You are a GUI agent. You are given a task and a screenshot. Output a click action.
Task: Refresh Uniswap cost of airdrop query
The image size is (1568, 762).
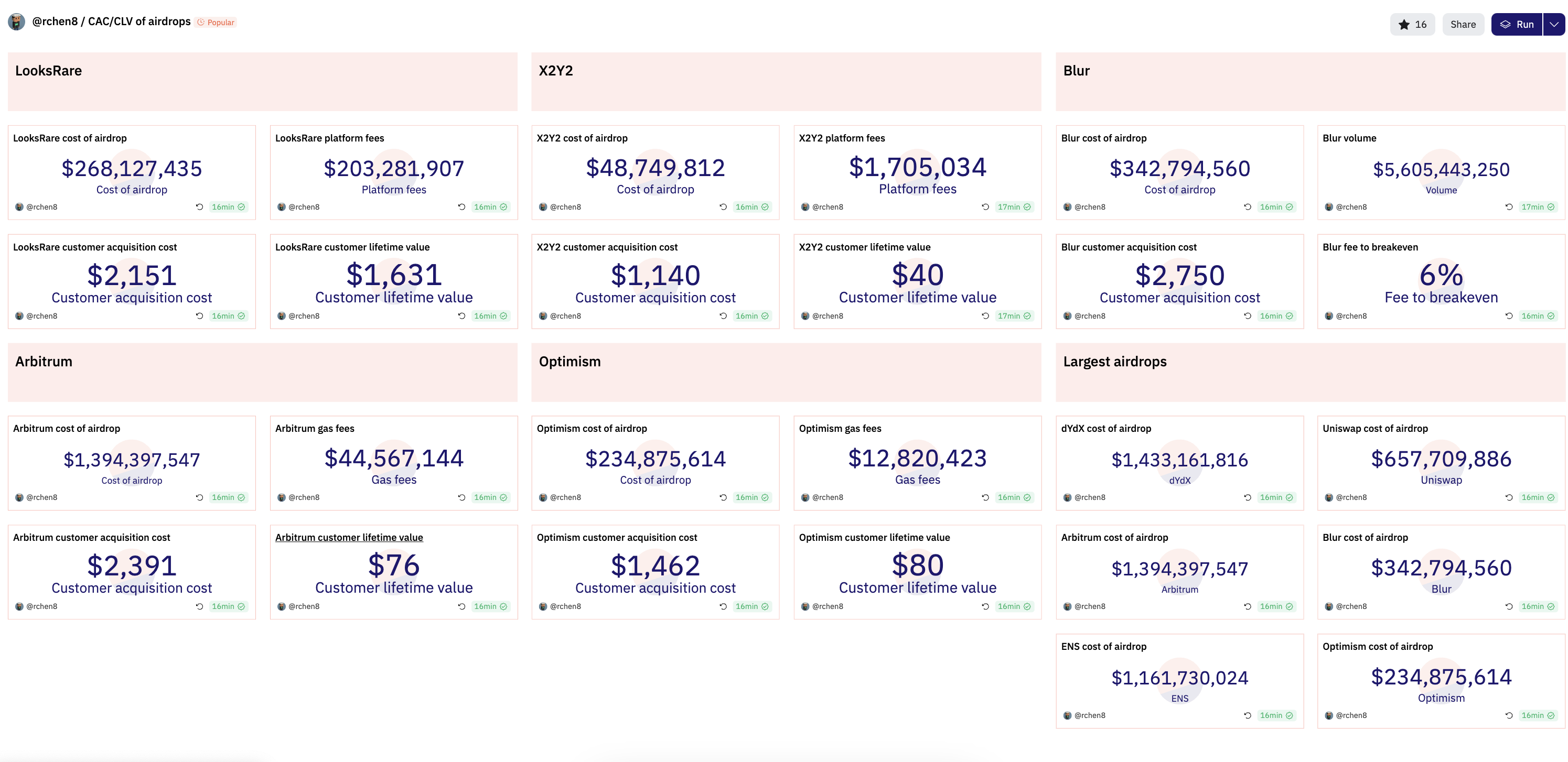[x=1509, y=497]
